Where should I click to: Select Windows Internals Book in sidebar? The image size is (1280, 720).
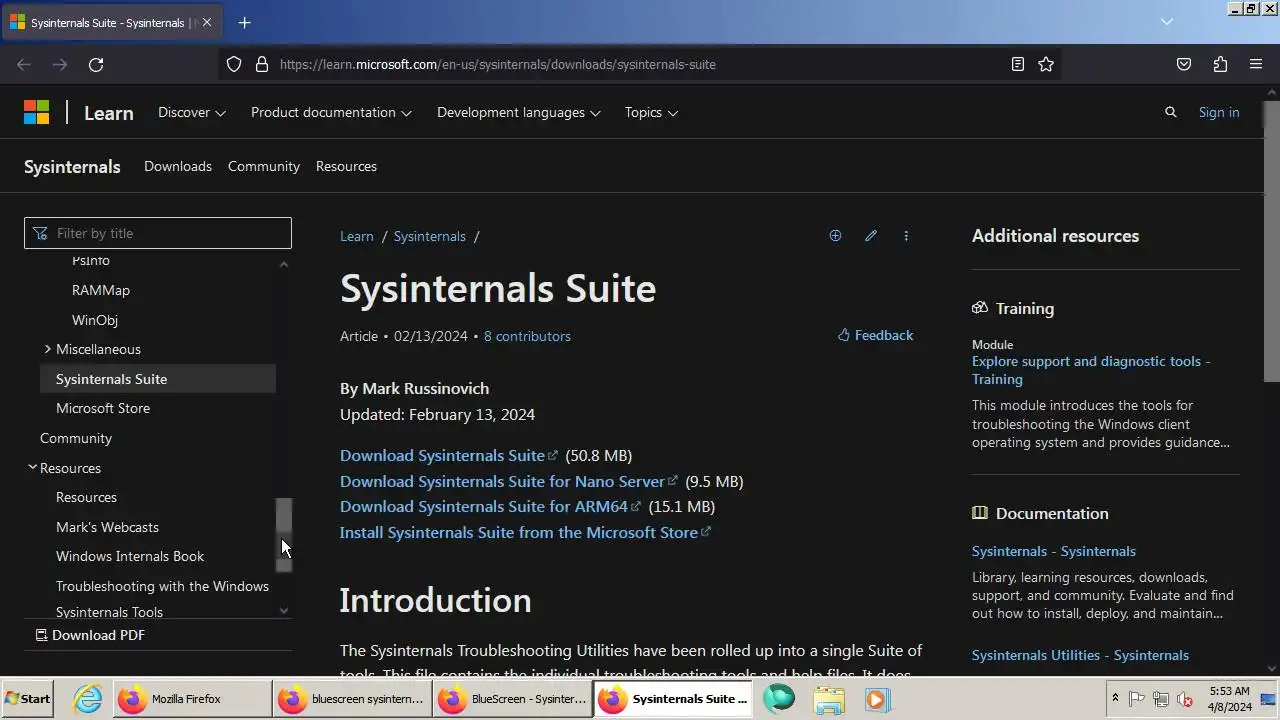click(130, 556)
